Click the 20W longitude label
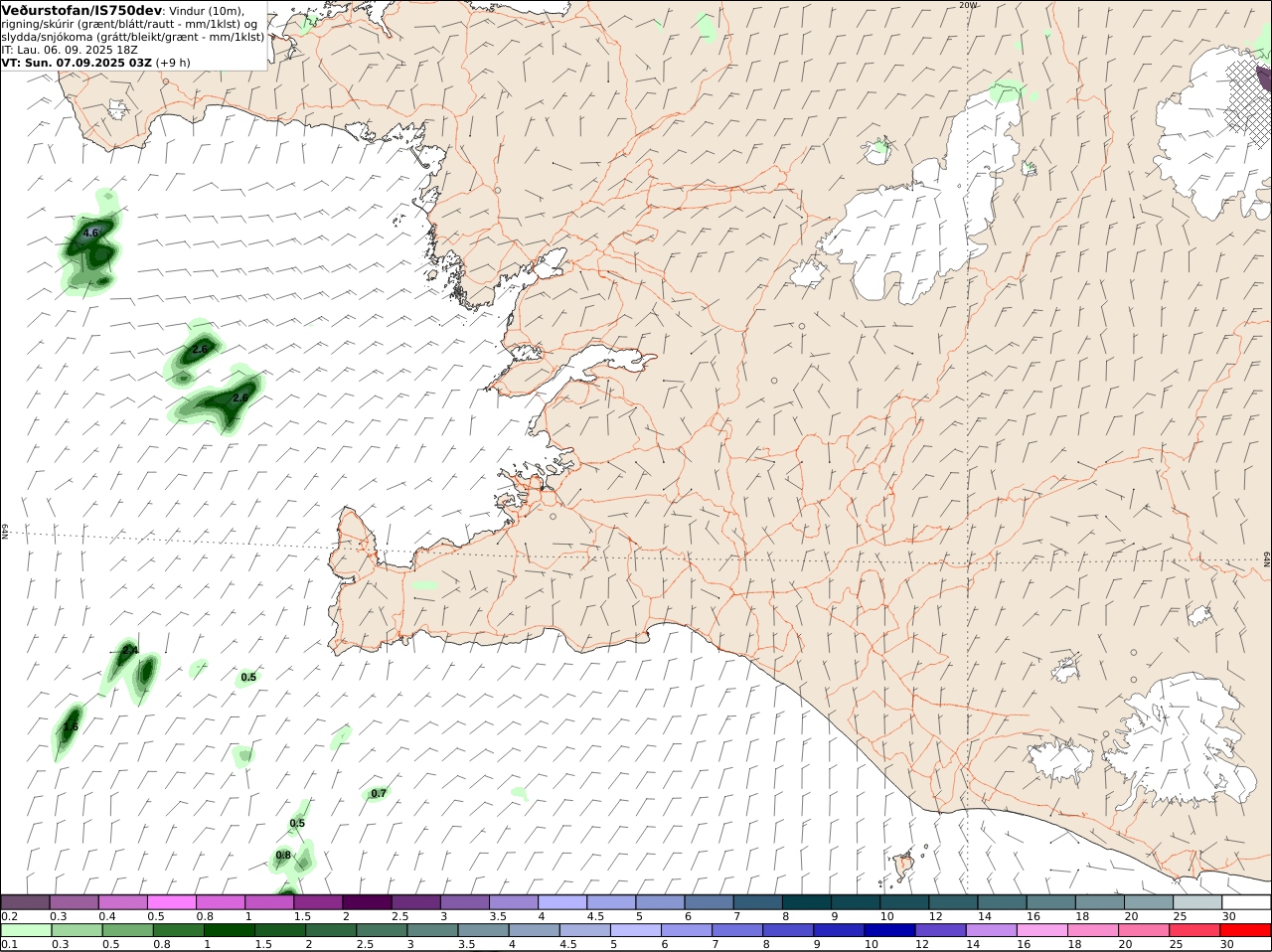This screenshot has width=1272, height=952. click(x=968, y=5)
